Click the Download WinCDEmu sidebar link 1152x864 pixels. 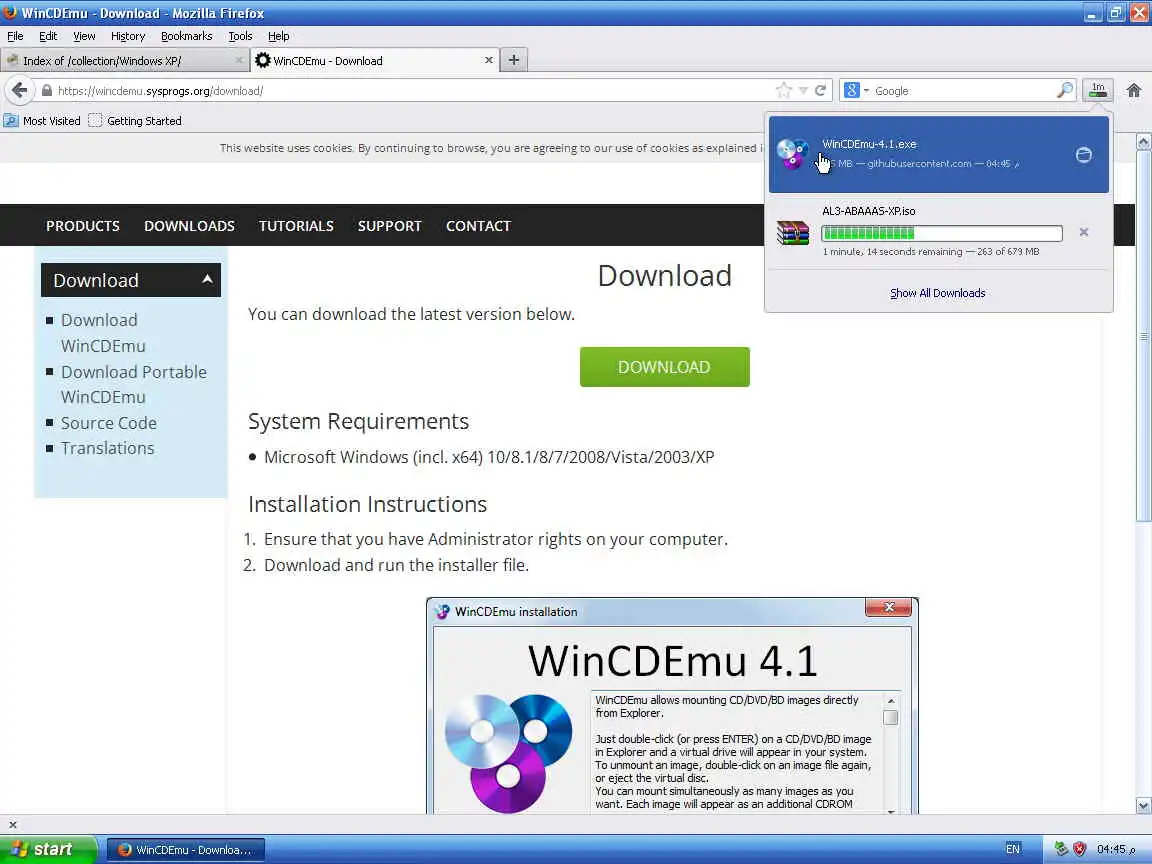pos(103,333)
